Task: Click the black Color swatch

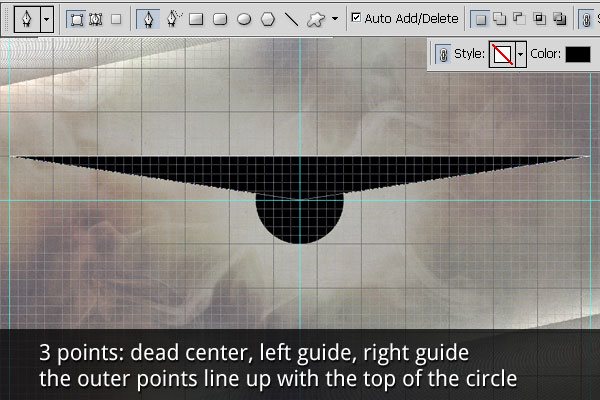Action: tap(577, 54)
